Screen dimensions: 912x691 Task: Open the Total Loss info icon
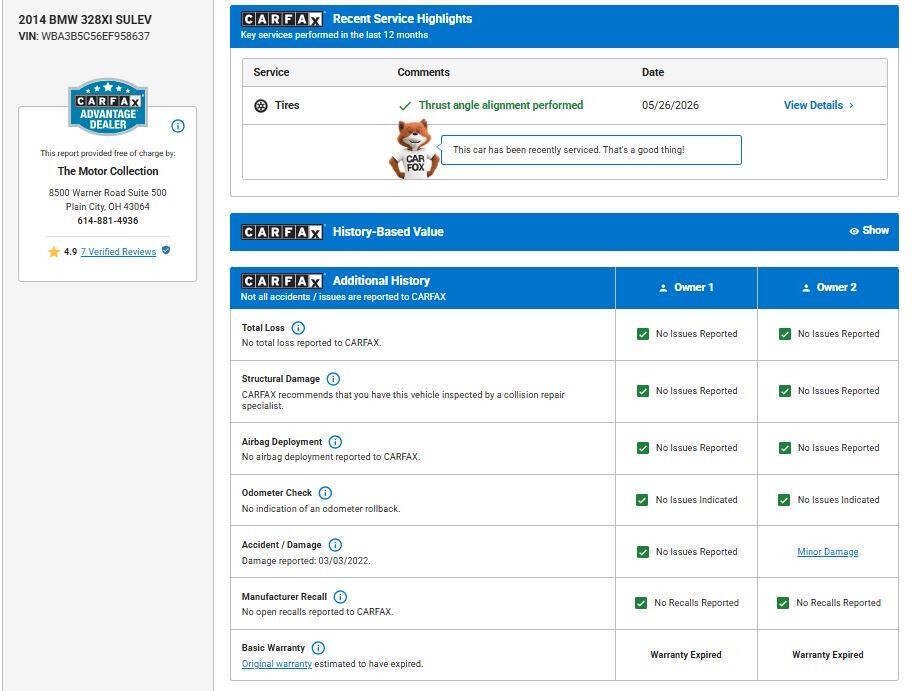(298, 327)
